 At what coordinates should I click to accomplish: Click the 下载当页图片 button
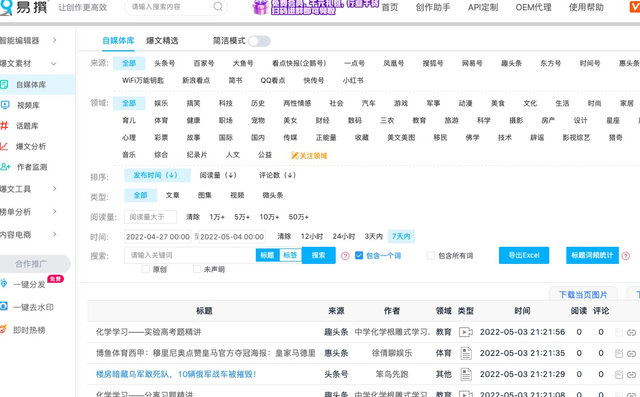pyautogui.click(x=583, y=294)
